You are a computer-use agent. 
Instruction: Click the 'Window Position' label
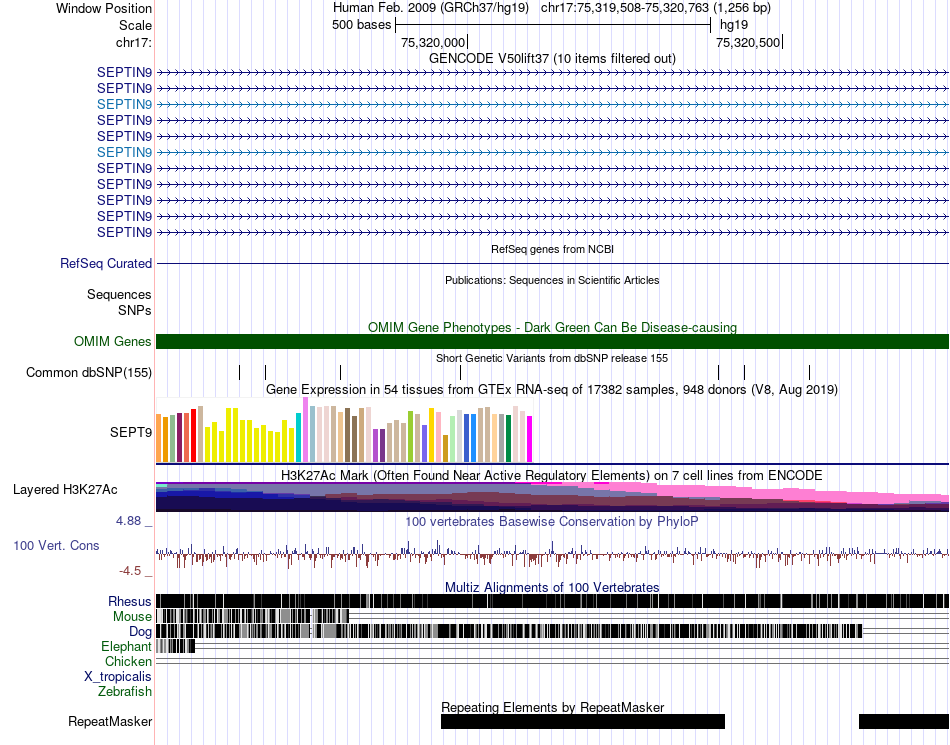tap(104, 8)
